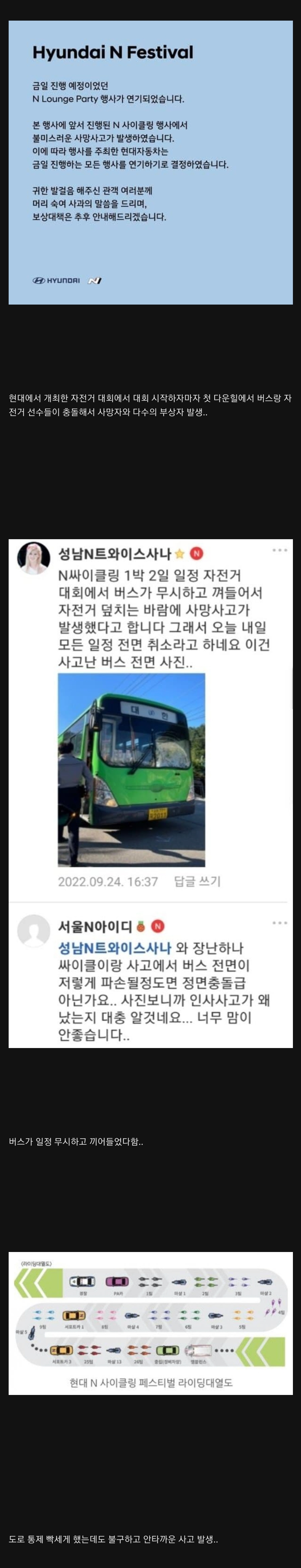Click the 성남N트와이스사나 username
This screenshot has width=301, height=1568.
[x=115, y=554]
